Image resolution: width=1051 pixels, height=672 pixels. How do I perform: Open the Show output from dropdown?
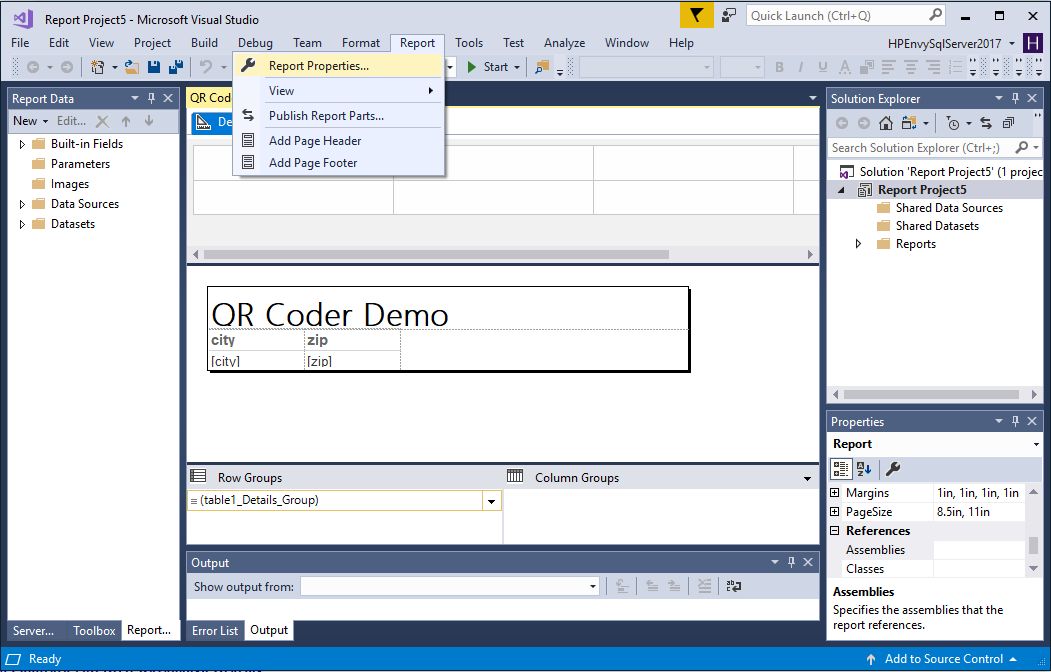593,587
